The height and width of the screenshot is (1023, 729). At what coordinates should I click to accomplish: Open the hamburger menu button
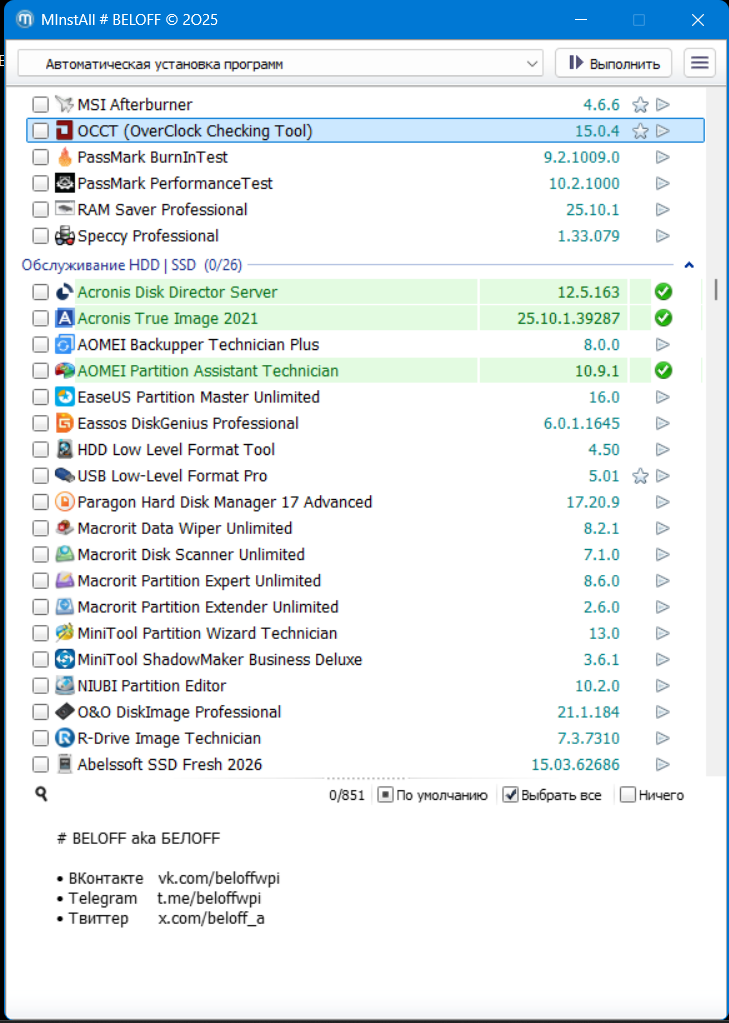point(700,63)
